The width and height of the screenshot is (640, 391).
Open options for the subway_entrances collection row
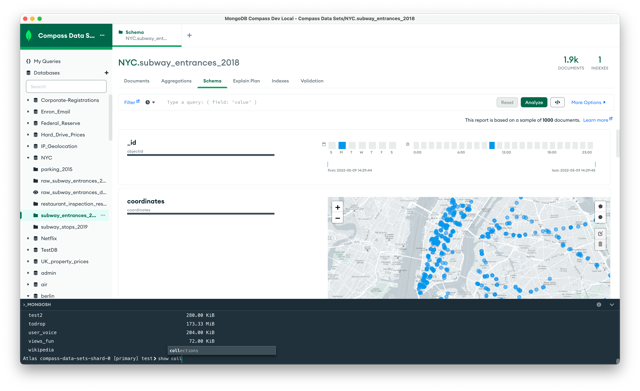point(103,215)
